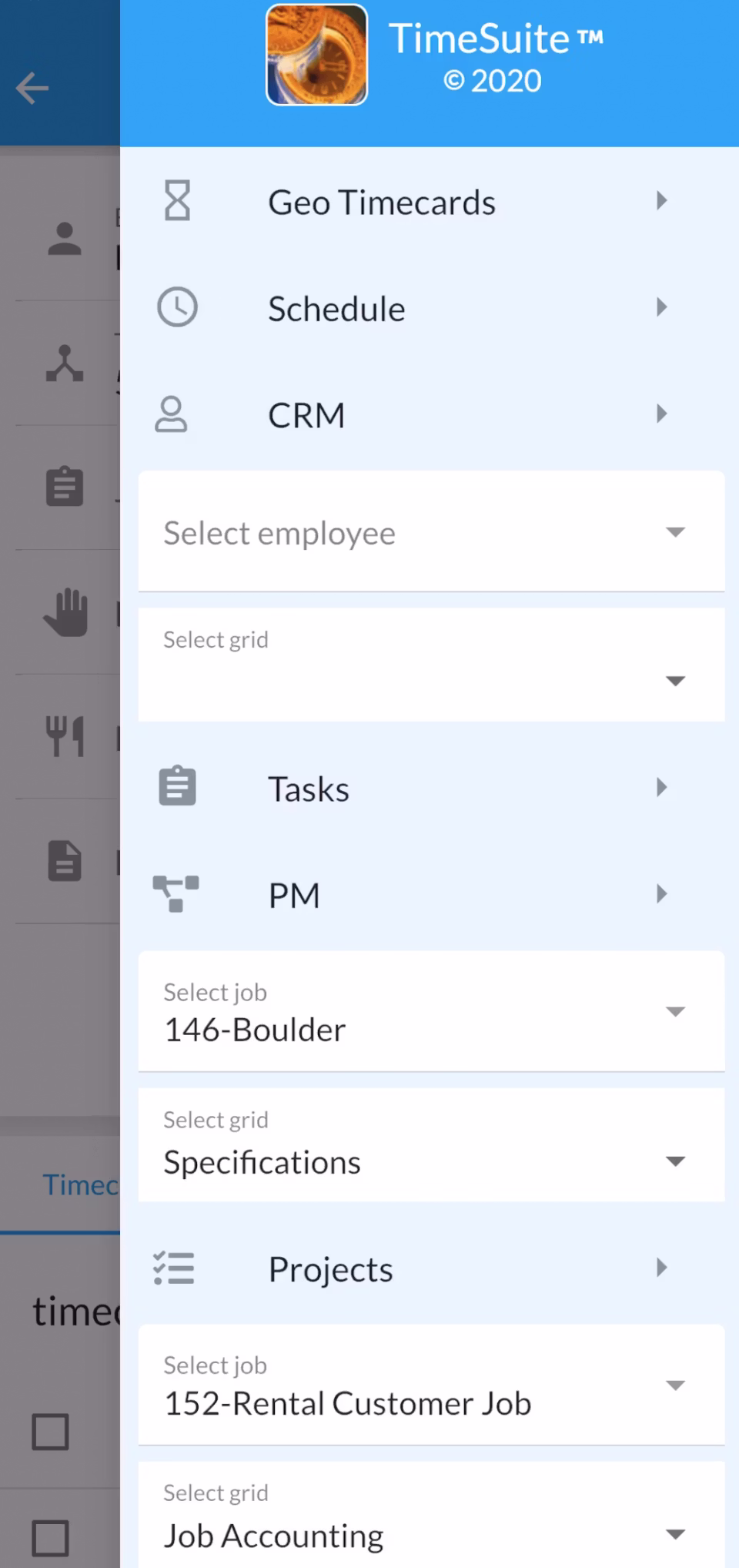Click the Schedule clock icon

point(177,307)
